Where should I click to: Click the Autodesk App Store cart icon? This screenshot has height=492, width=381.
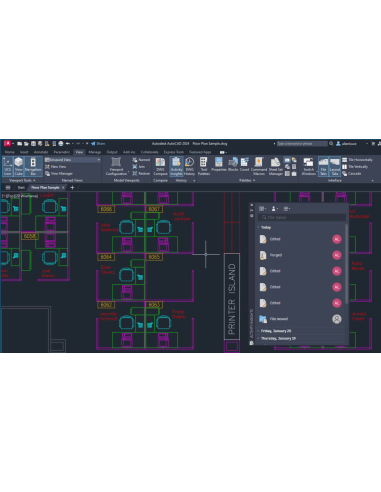pyautogui.click(x=373, y=144)
